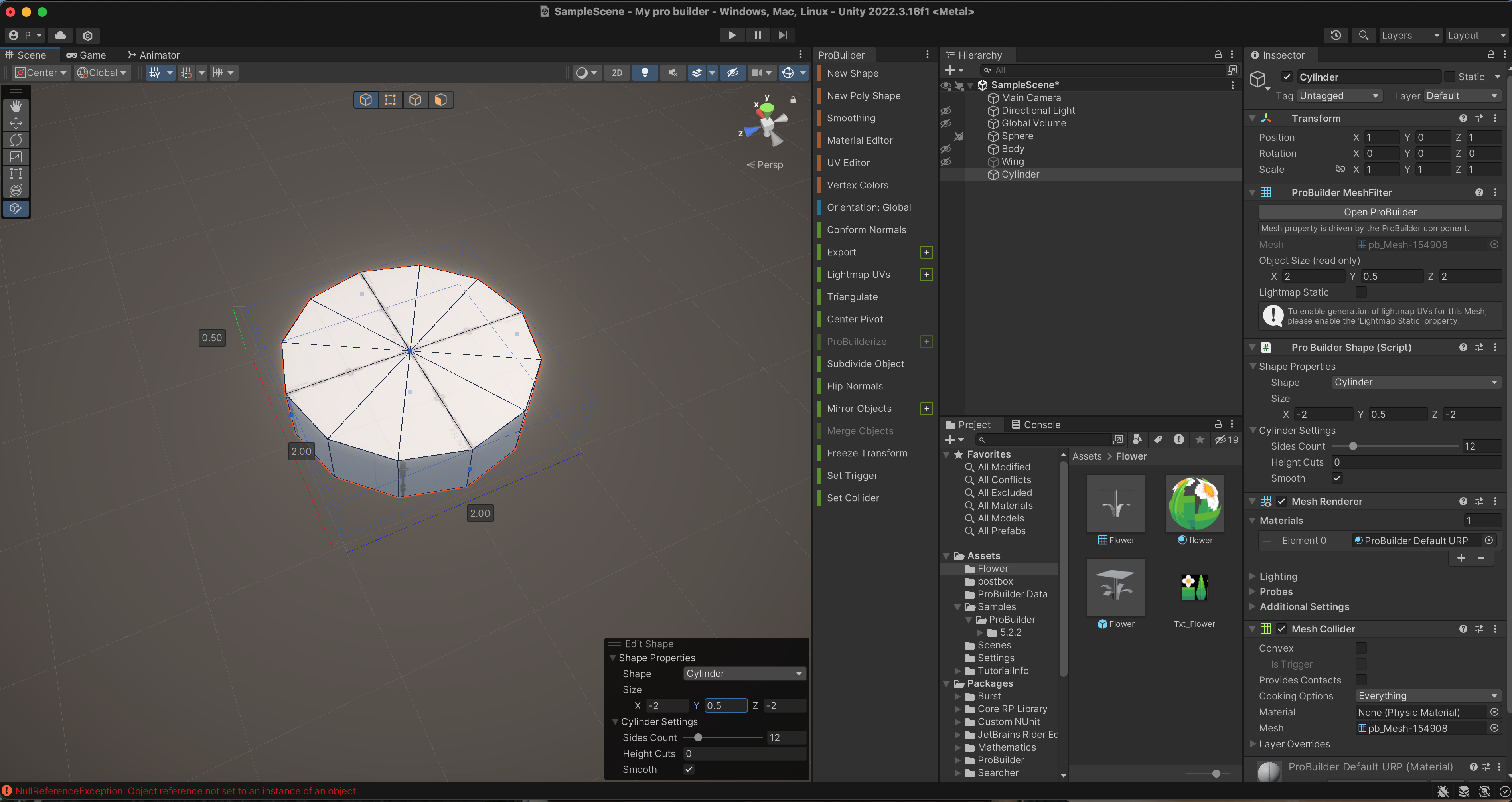Image resolution: width=1512 pixels, height=802 pixels.
Task: Select the Rotate tool
Action: [x=16, y=140]
